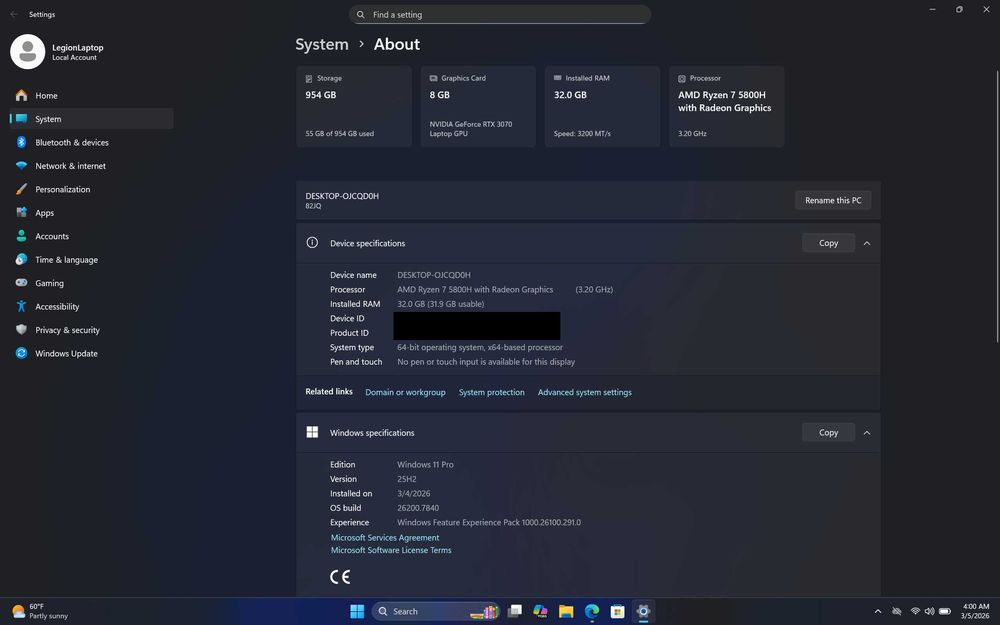
Task: Open Task View on the taskbar
Action: 515,611
